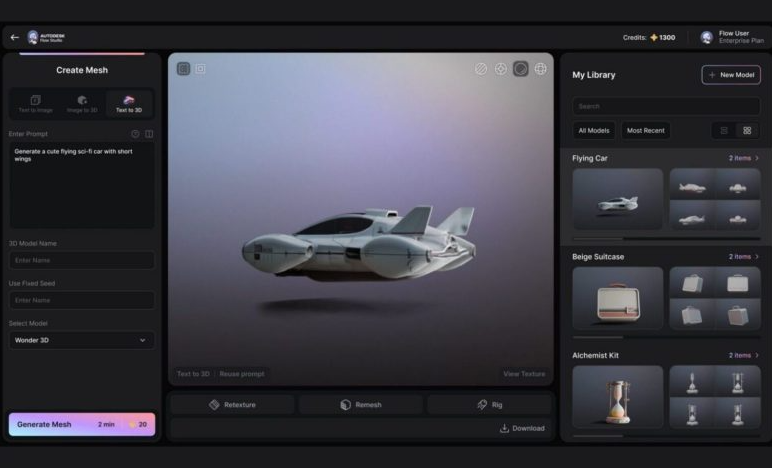The width and height of the screenshot is (772, 468).
Task: Open the Wonder 3D model dropdown
Action: click(82, 340)
